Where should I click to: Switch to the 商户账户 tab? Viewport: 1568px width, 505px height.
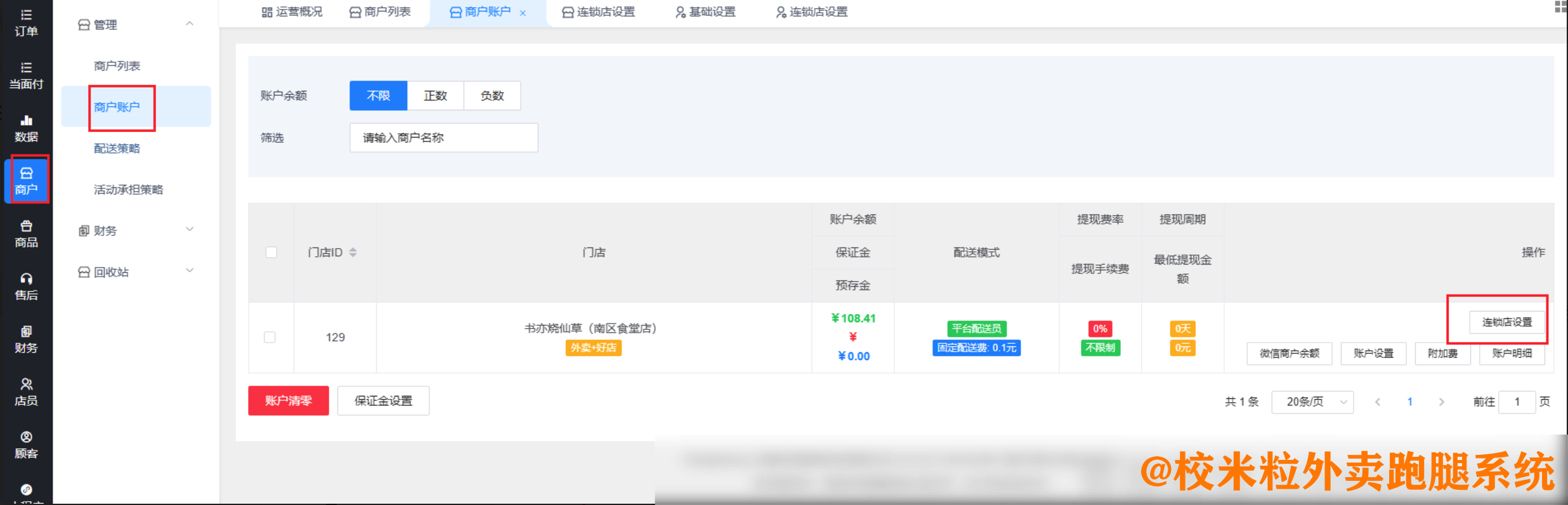480,12
